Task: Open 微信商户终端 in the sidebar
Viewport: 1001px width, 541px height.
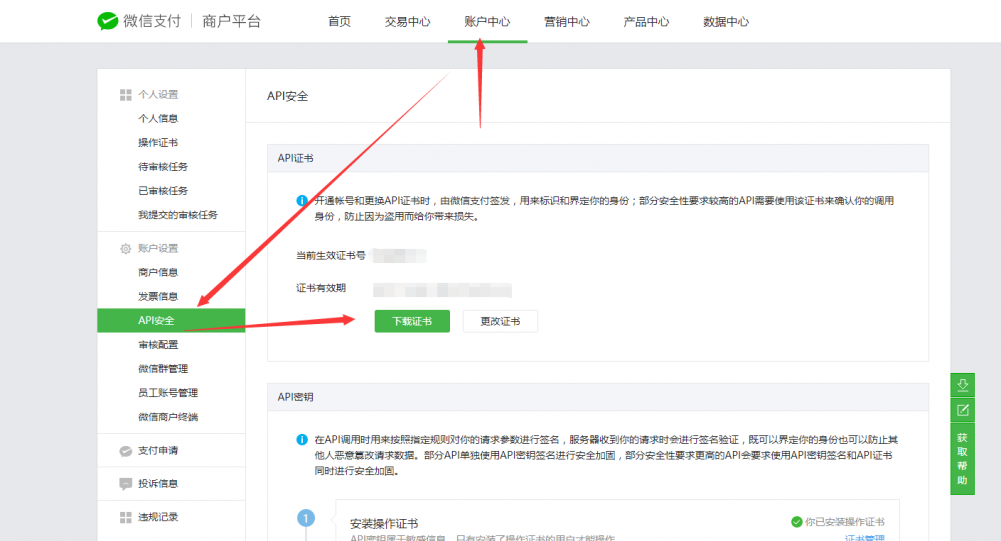Action: pyautogui.click(x=168, y=417)
